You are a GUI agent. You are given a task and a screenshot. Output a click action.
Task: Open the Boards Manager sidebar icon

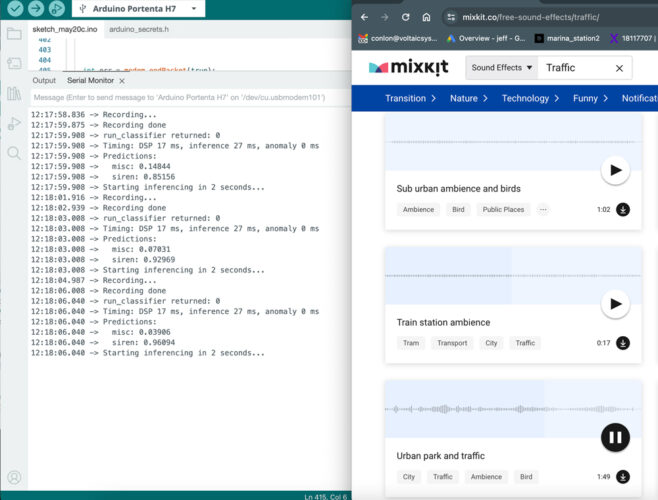coord(14,63)
